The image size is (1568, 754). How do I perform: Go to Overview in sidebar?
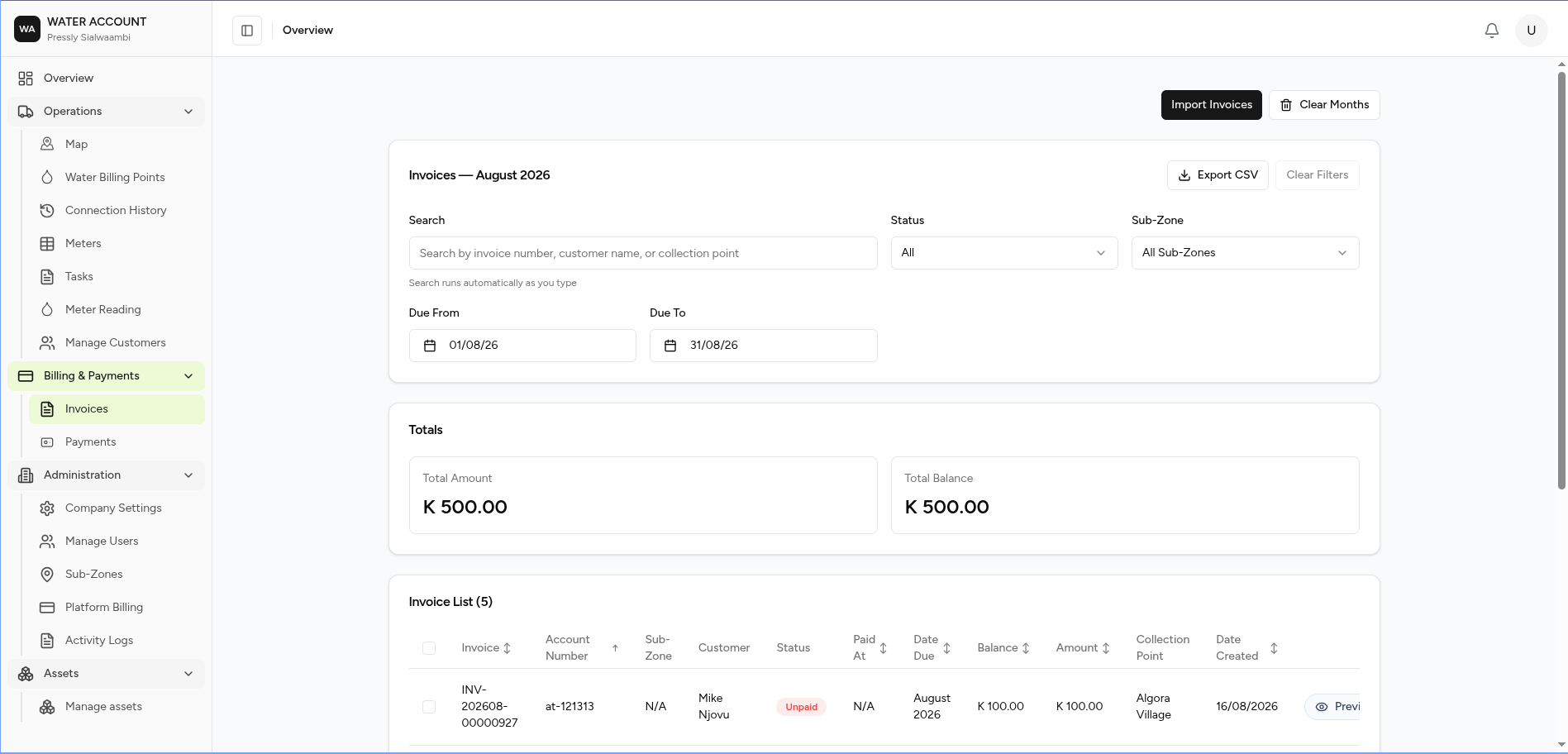coord(106,79)
